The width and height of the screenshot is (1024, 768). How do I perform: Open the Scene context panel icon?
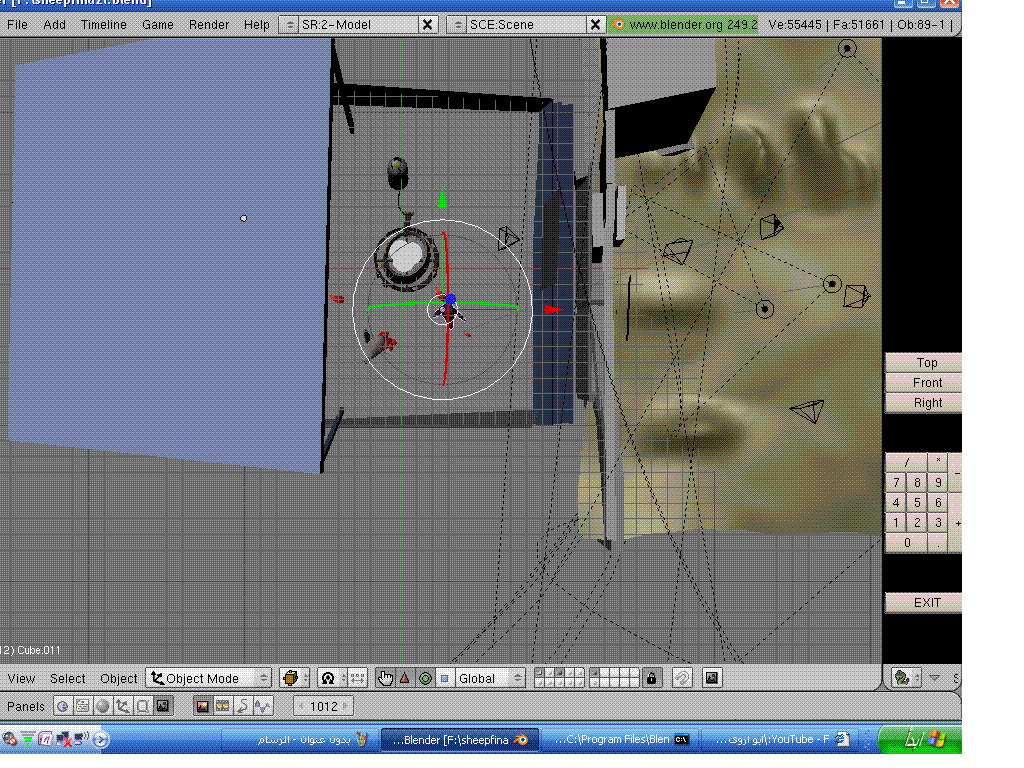point(163,706)
